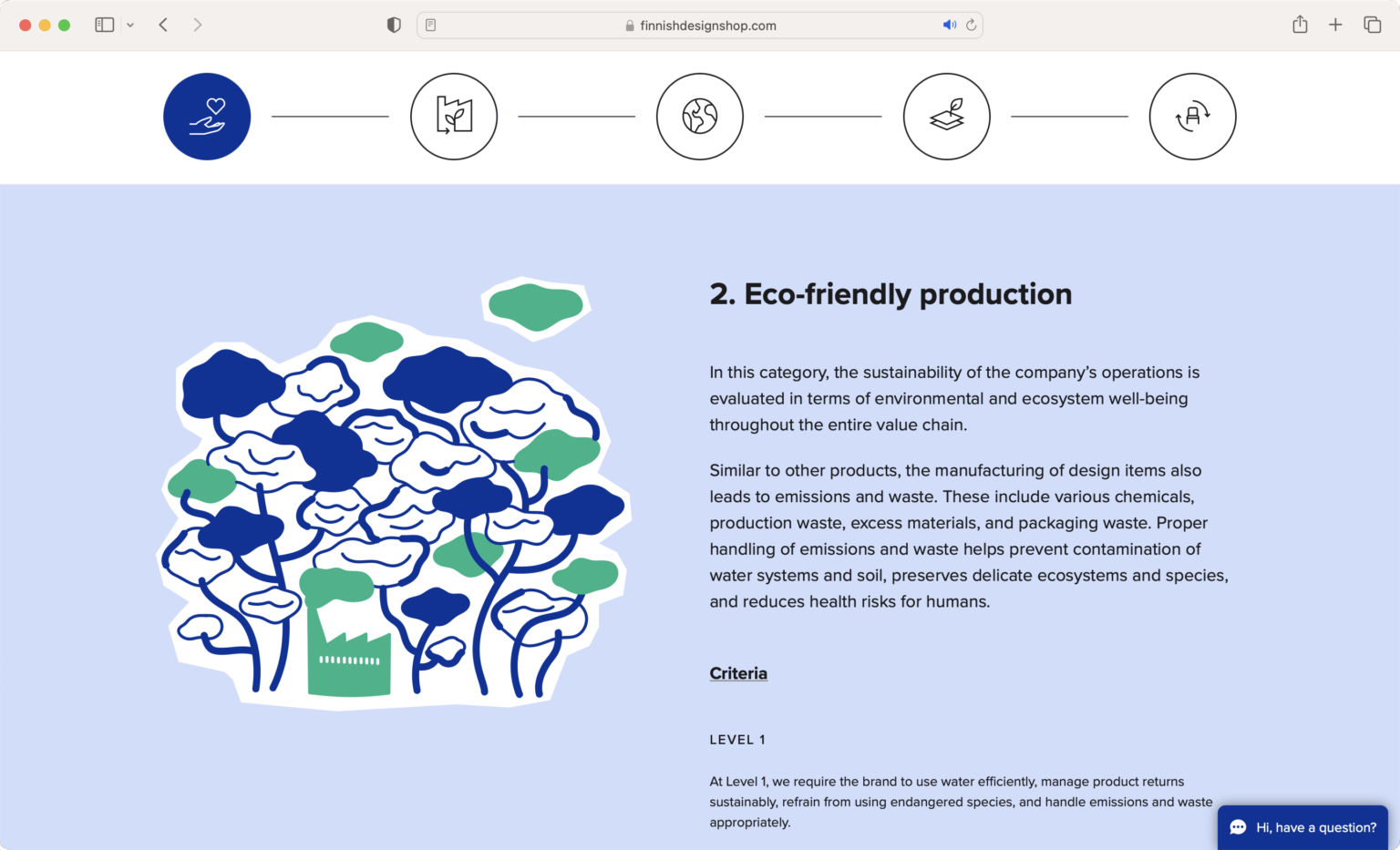Open the Reader view icon in address bar
Screen dimensions: 1400x850
pos(431,26)
